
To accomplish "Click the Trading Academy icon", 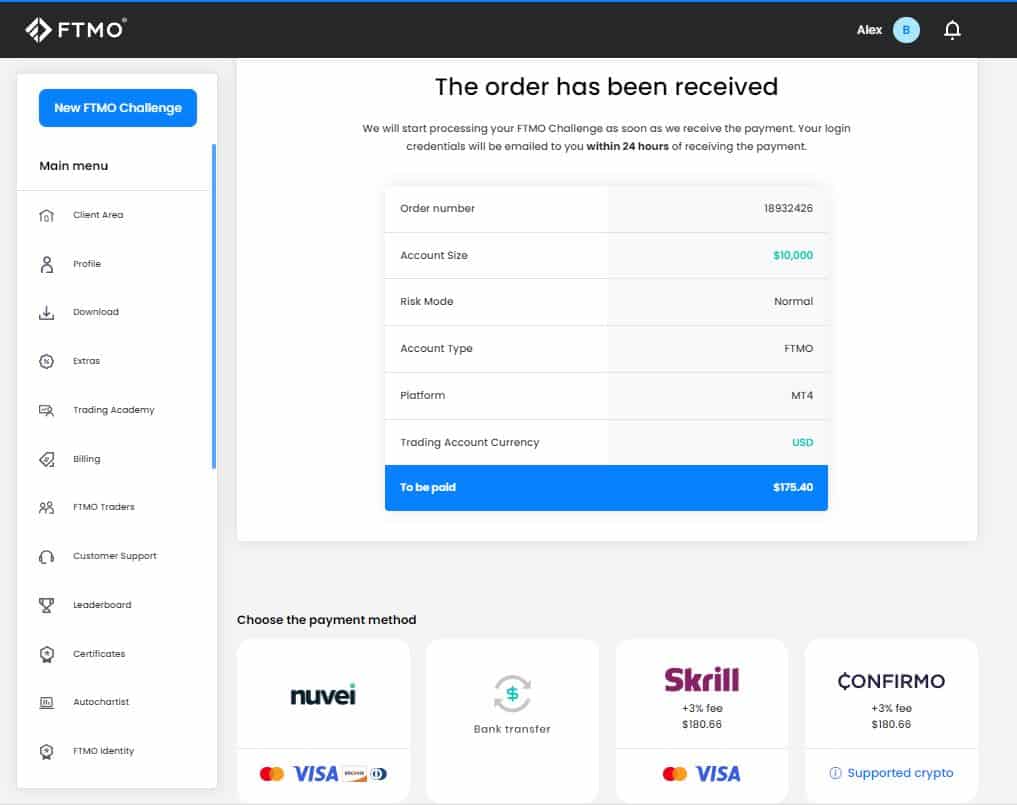I will [47, 410].
